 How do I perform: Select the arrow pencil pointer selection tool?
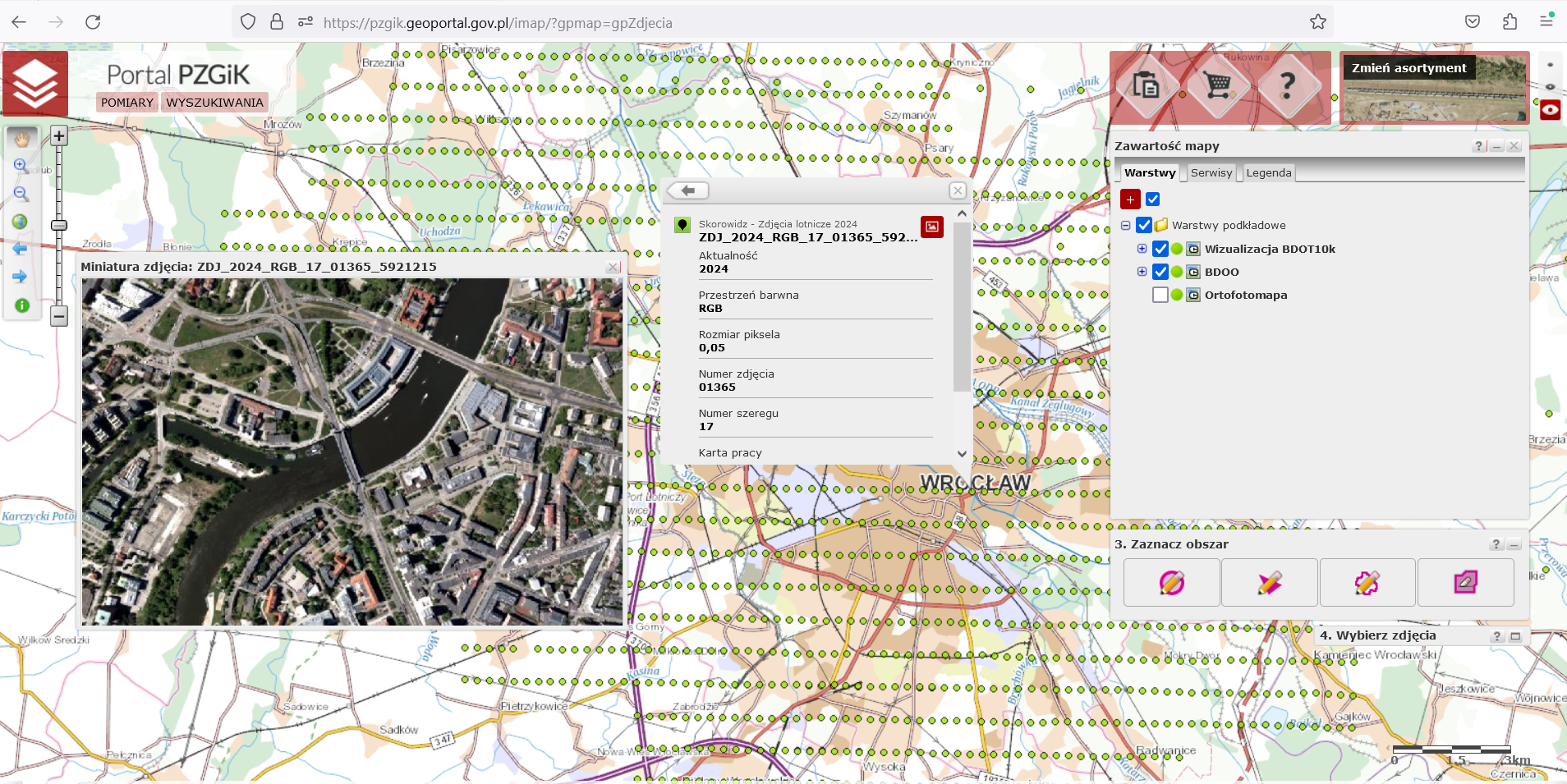(1269, 583)
